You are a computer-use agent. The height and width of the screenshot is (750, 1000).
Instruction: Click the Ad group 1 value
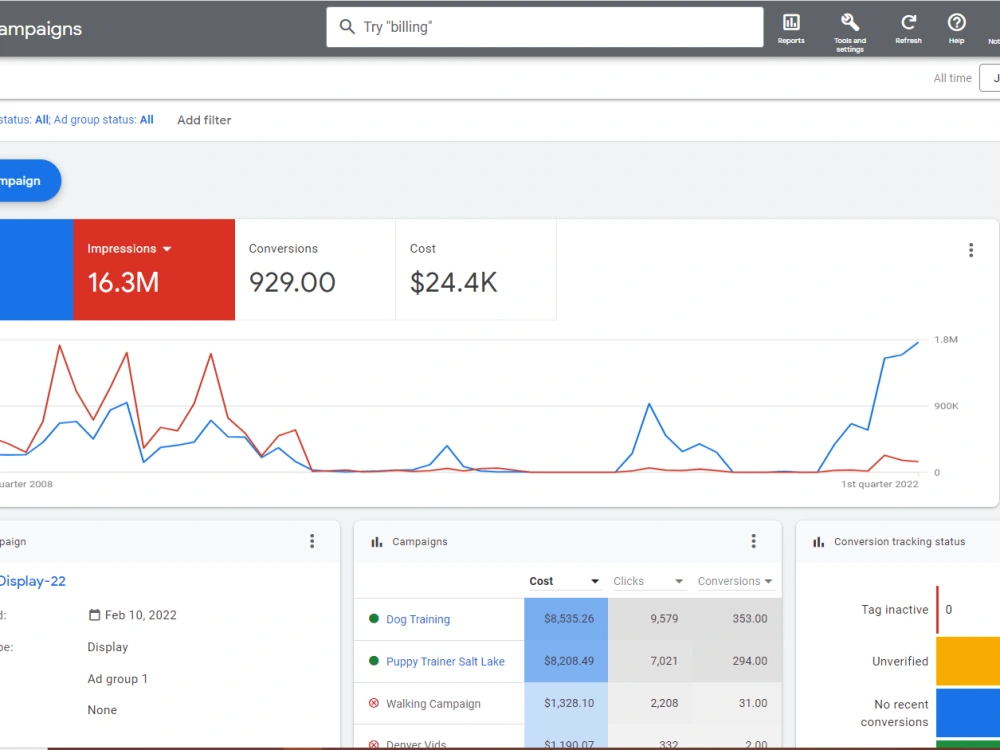pos(117,679)
